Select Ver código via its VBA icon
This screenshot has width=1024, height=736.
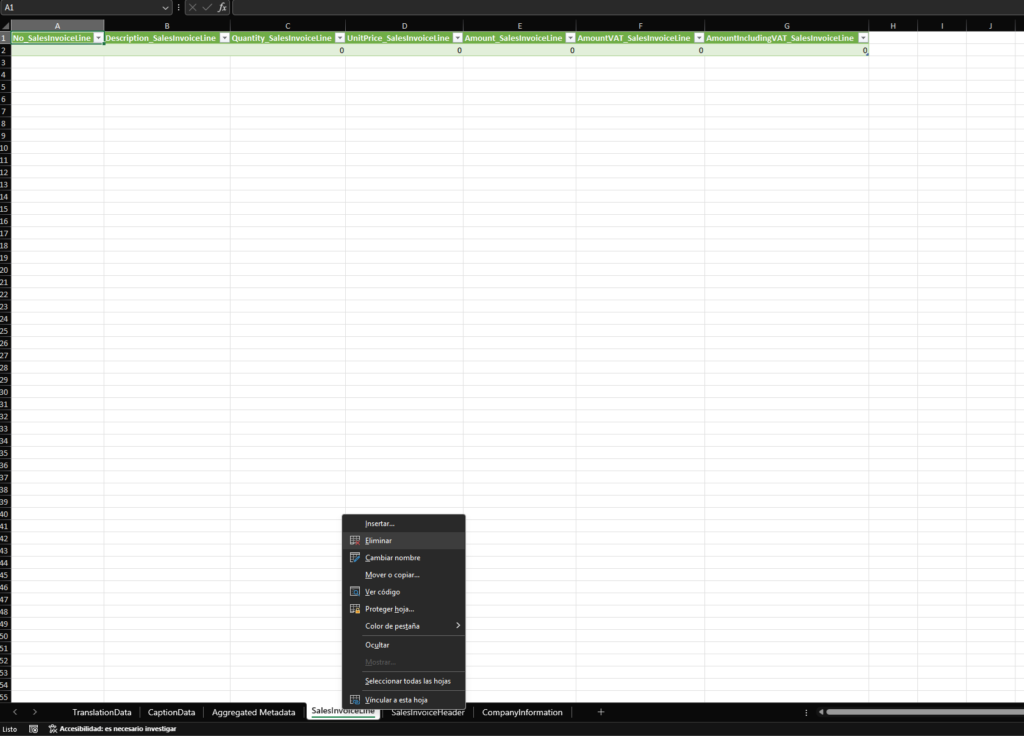click(355, 591)
